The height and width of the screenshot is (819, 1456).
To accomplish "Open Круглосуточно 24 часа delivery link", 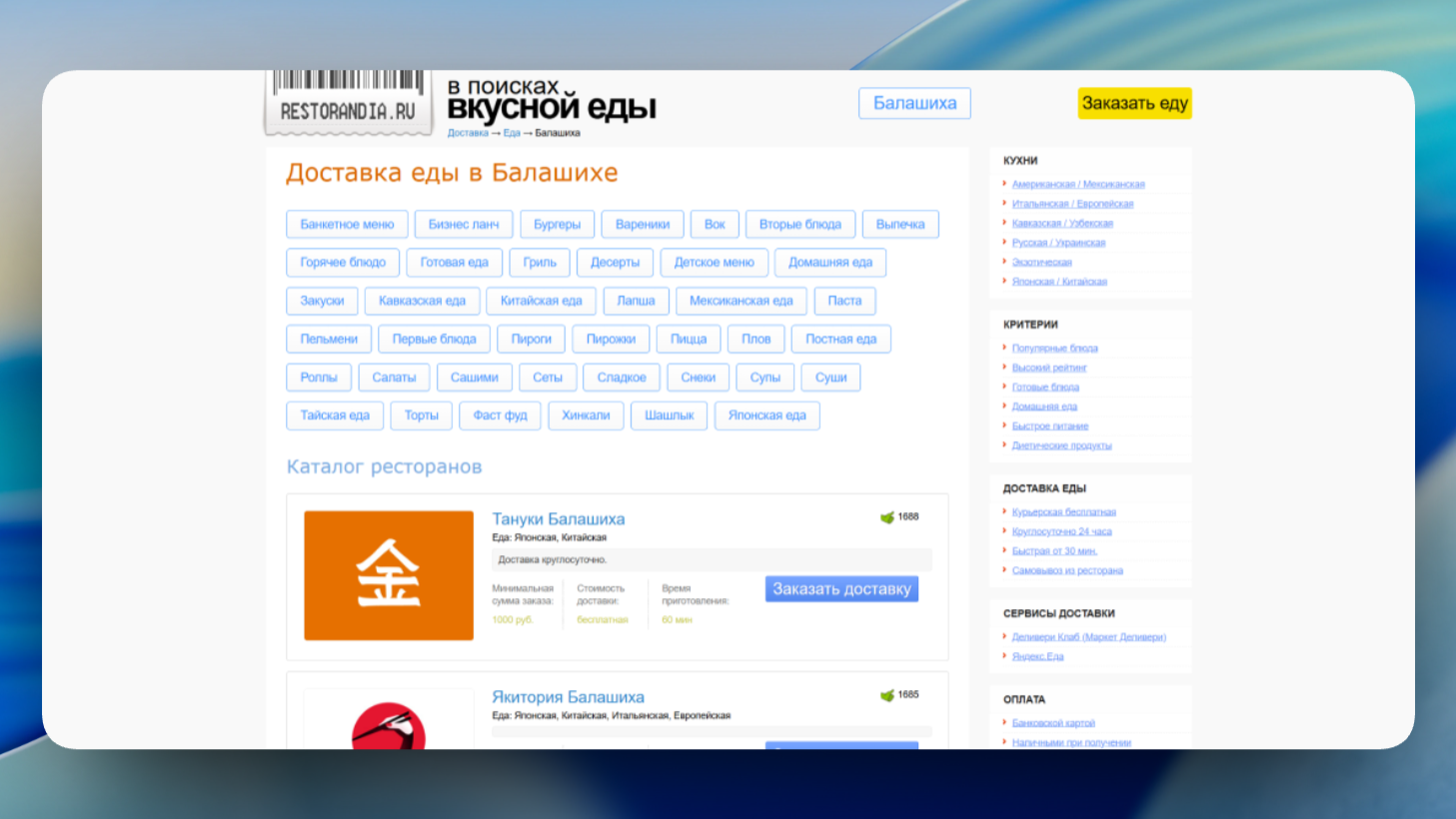I will point(1061,531).
